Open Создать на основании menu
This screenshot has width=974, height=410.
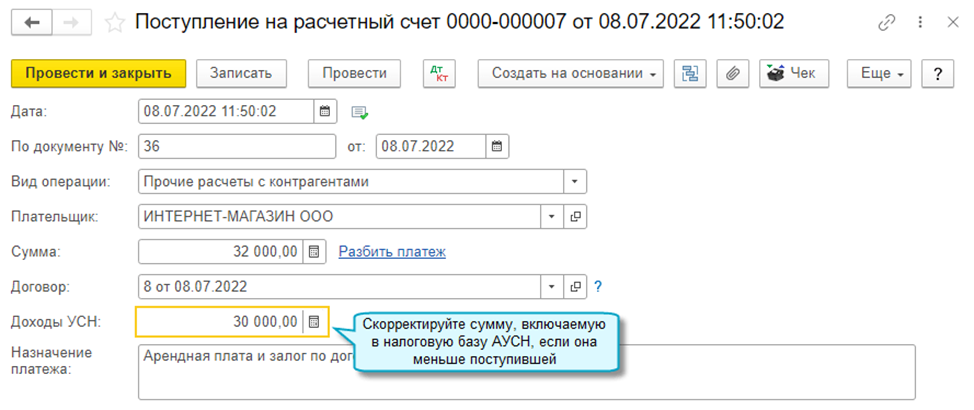pos(571,73)
